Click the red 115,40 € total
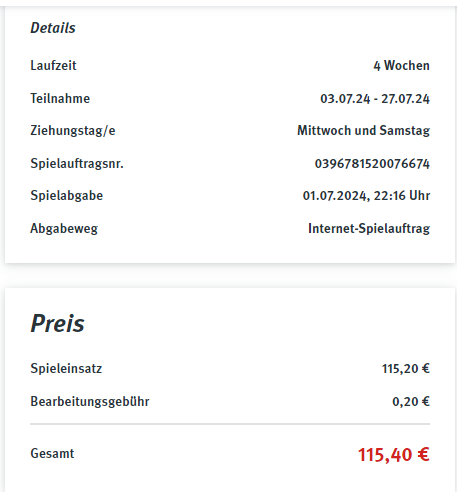The image size is (457, 492). [x=394, y=455]
